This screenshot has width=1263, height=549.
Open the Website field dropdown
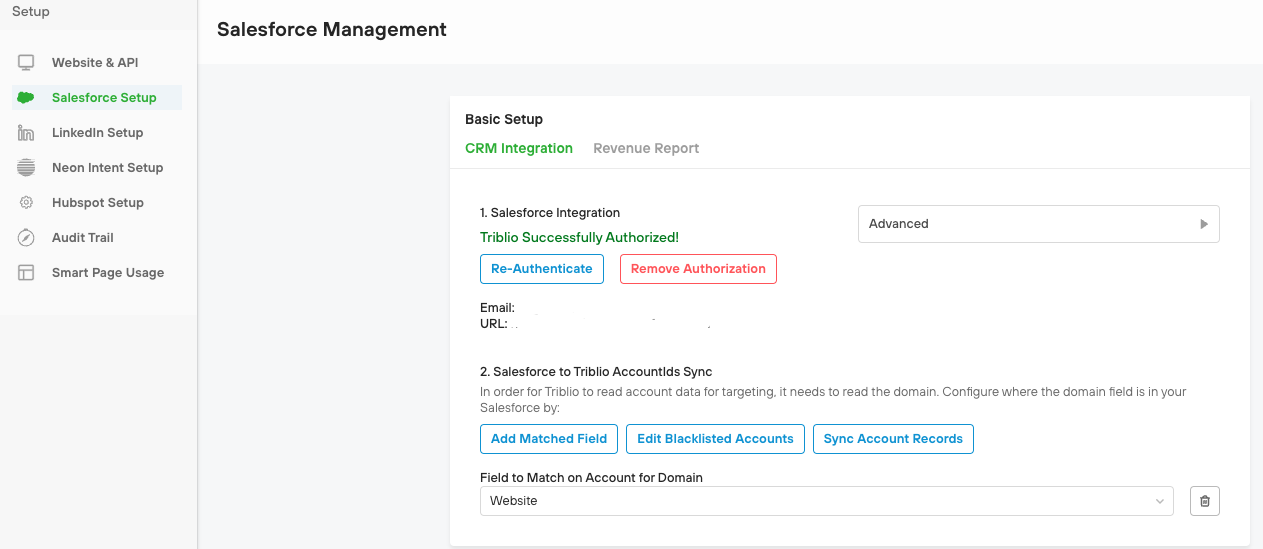(x=826, y=501)
